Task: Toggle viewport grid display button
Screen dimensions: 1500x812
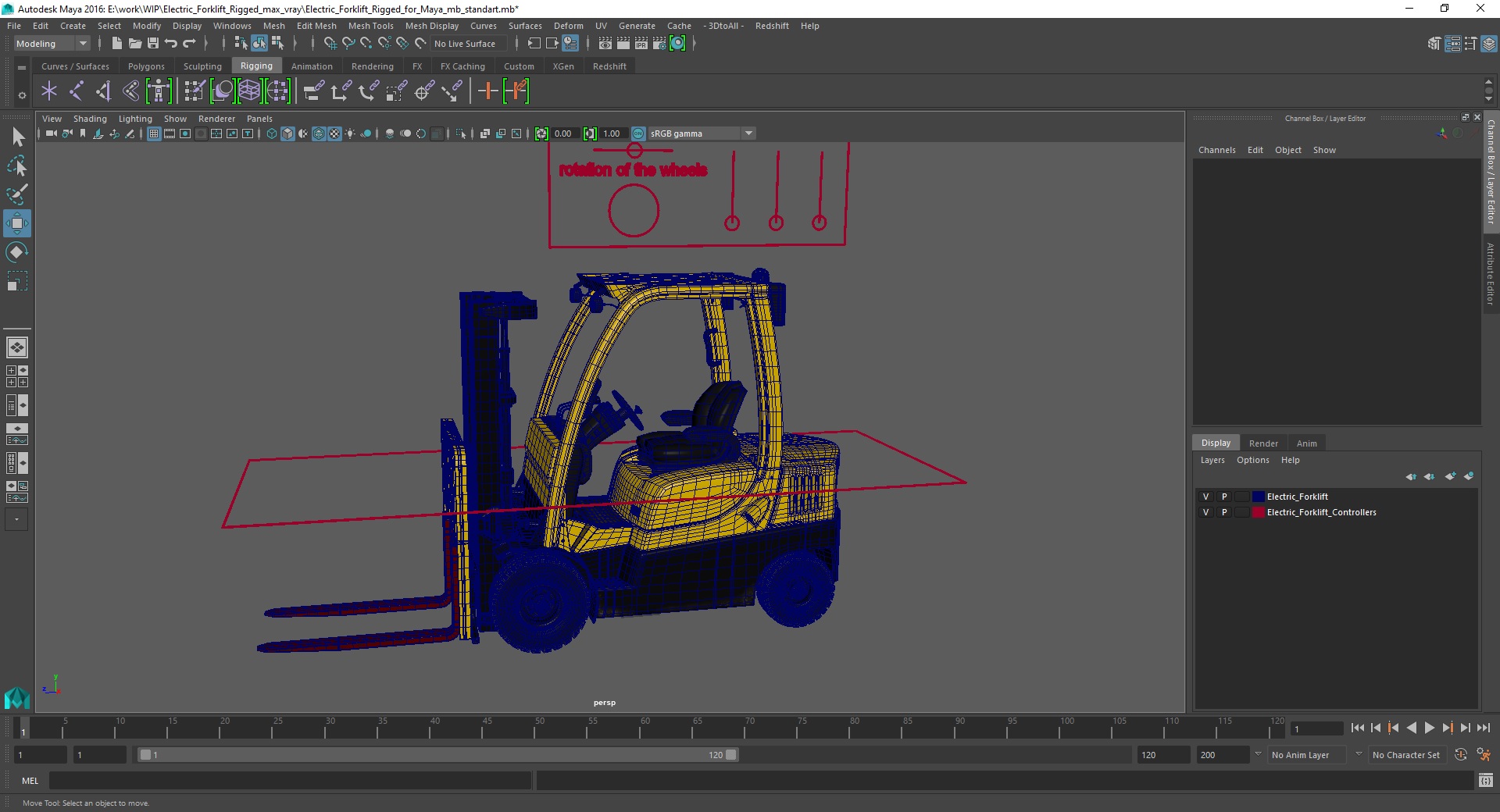Action: tap(154, 134)
